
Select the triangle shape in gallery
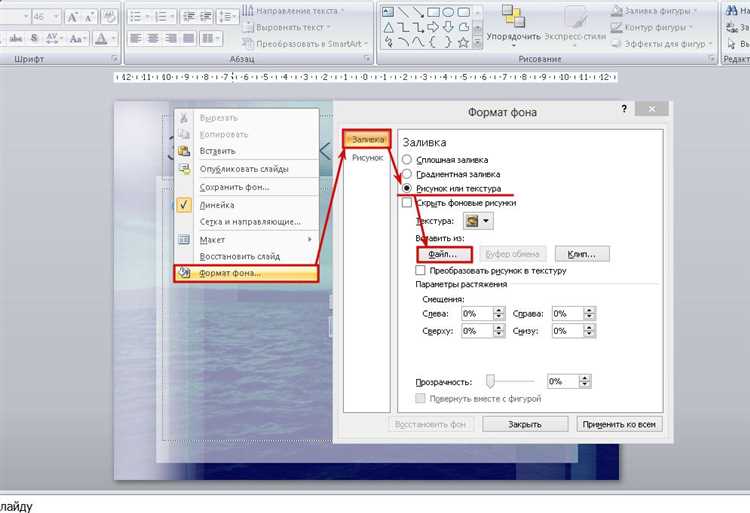(x=388, y=27)
